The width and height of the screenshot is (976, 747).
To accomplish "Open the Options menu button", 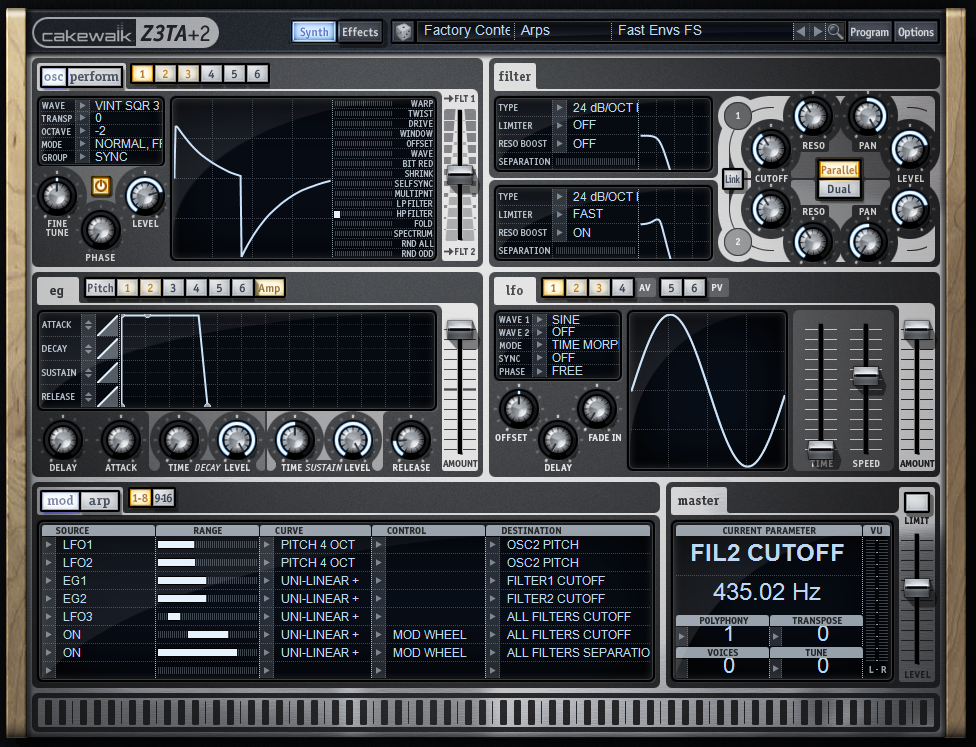I will (916, 32).
